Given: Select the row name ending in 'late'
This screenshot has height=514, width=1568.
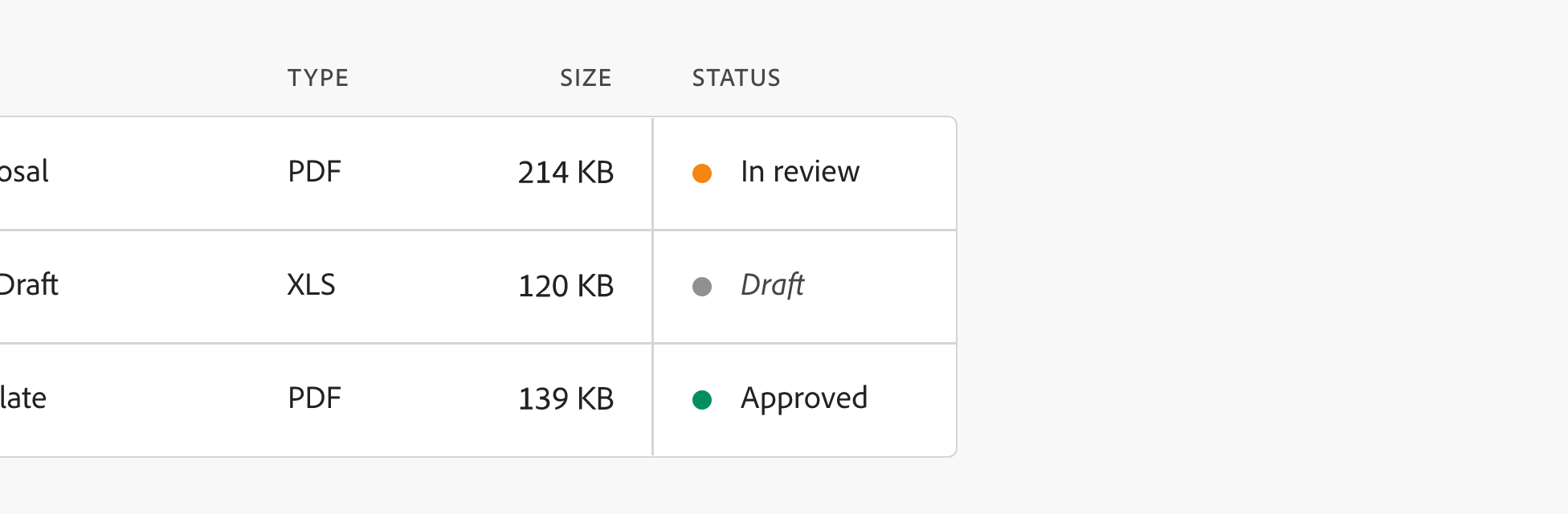Looking at the screenshot, I should pyautogui.click(x=23, y=398).
